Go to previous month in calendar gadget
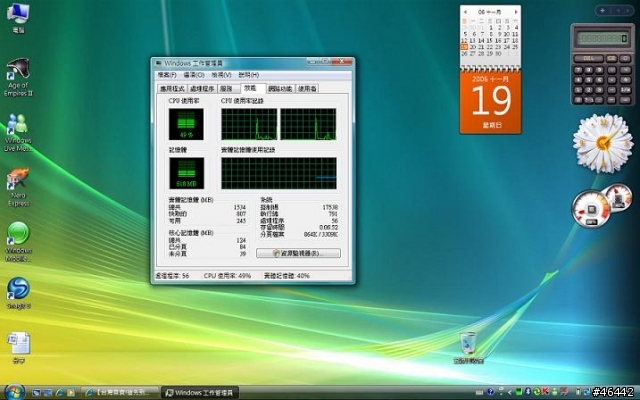This screenshot has height=400, width=640. pos(465,12)
